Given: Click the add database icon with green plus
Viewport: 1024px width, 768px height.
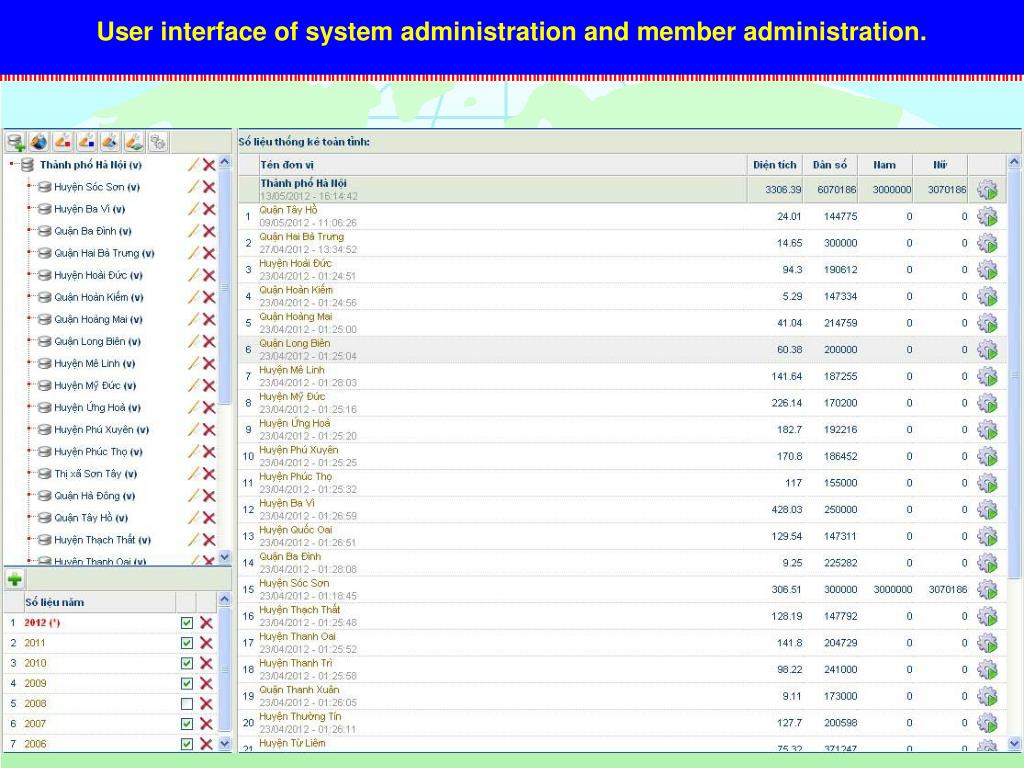Looking at the screenshot, I should [x=16, y=142].
